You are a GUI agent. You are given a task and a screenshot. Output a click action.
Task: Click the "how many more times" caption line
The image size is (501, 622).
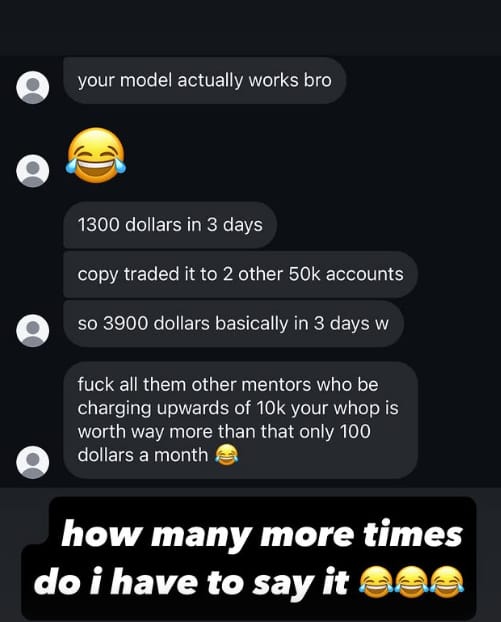click(x=262, y=535)
